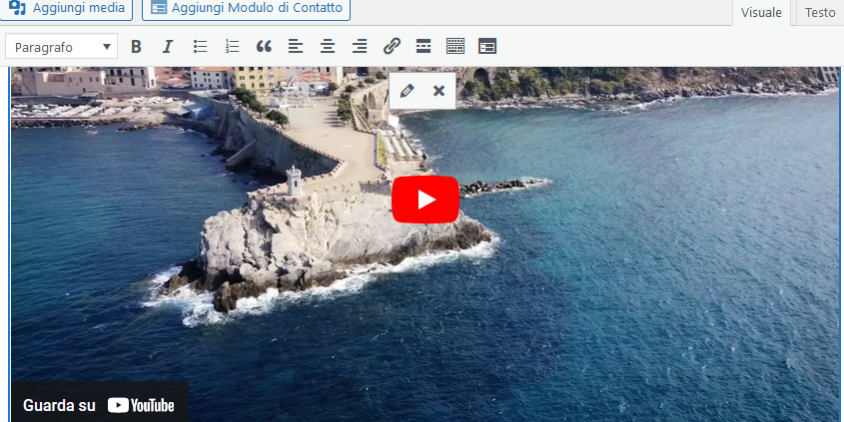Remove the embedded video with X icon
This screenshot has width=844, height=422.
438,91
